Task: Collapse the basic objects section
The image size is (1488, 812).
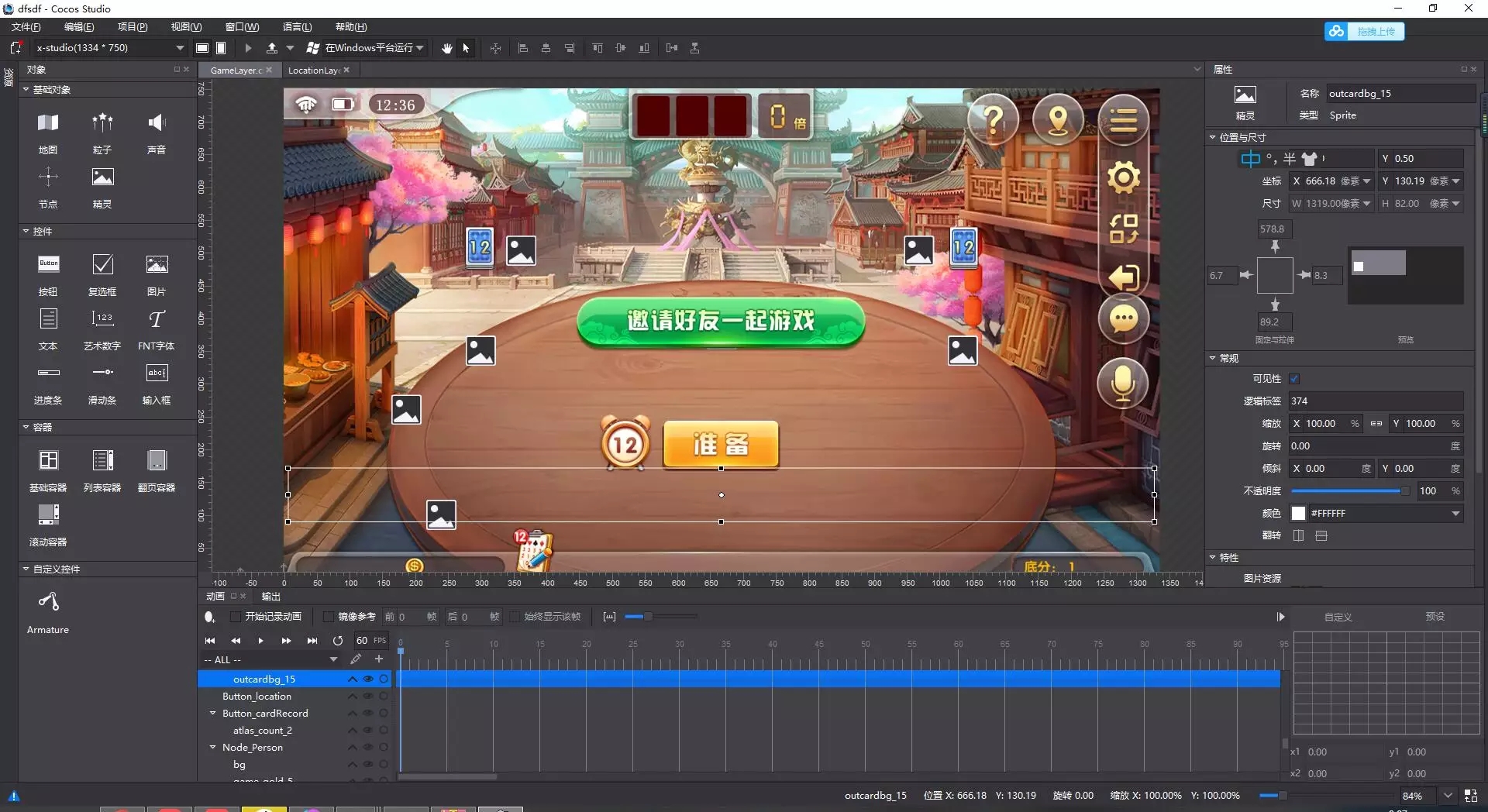Action: click(x=26, y=89)
